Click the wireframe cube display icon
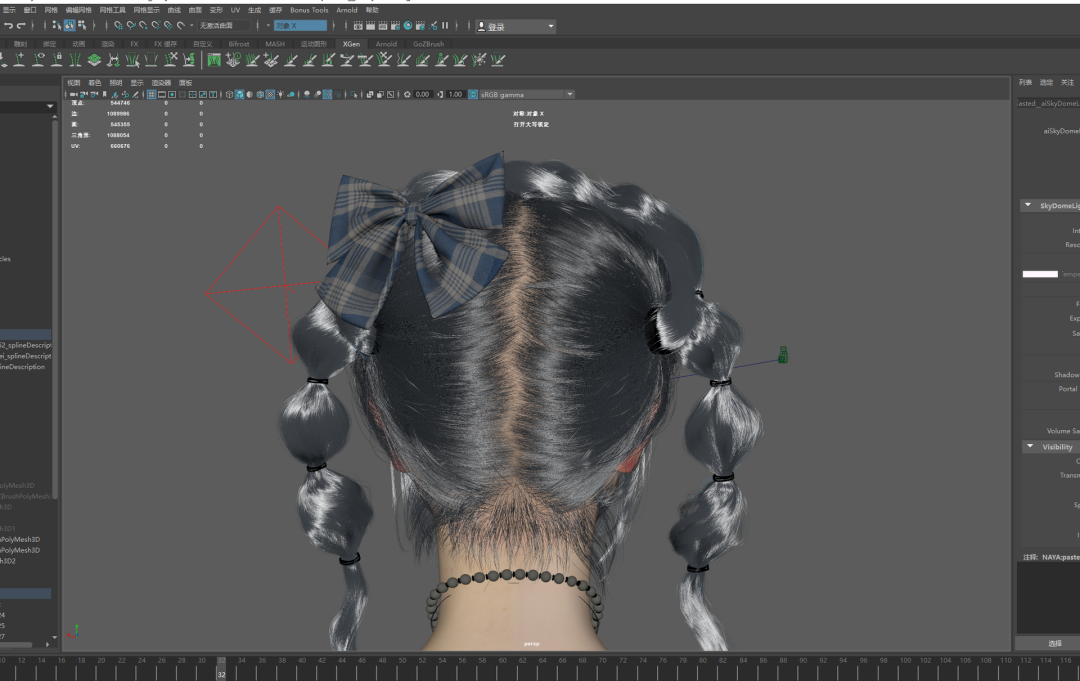This screenshot has width=1080, height=681. [229, 94]
